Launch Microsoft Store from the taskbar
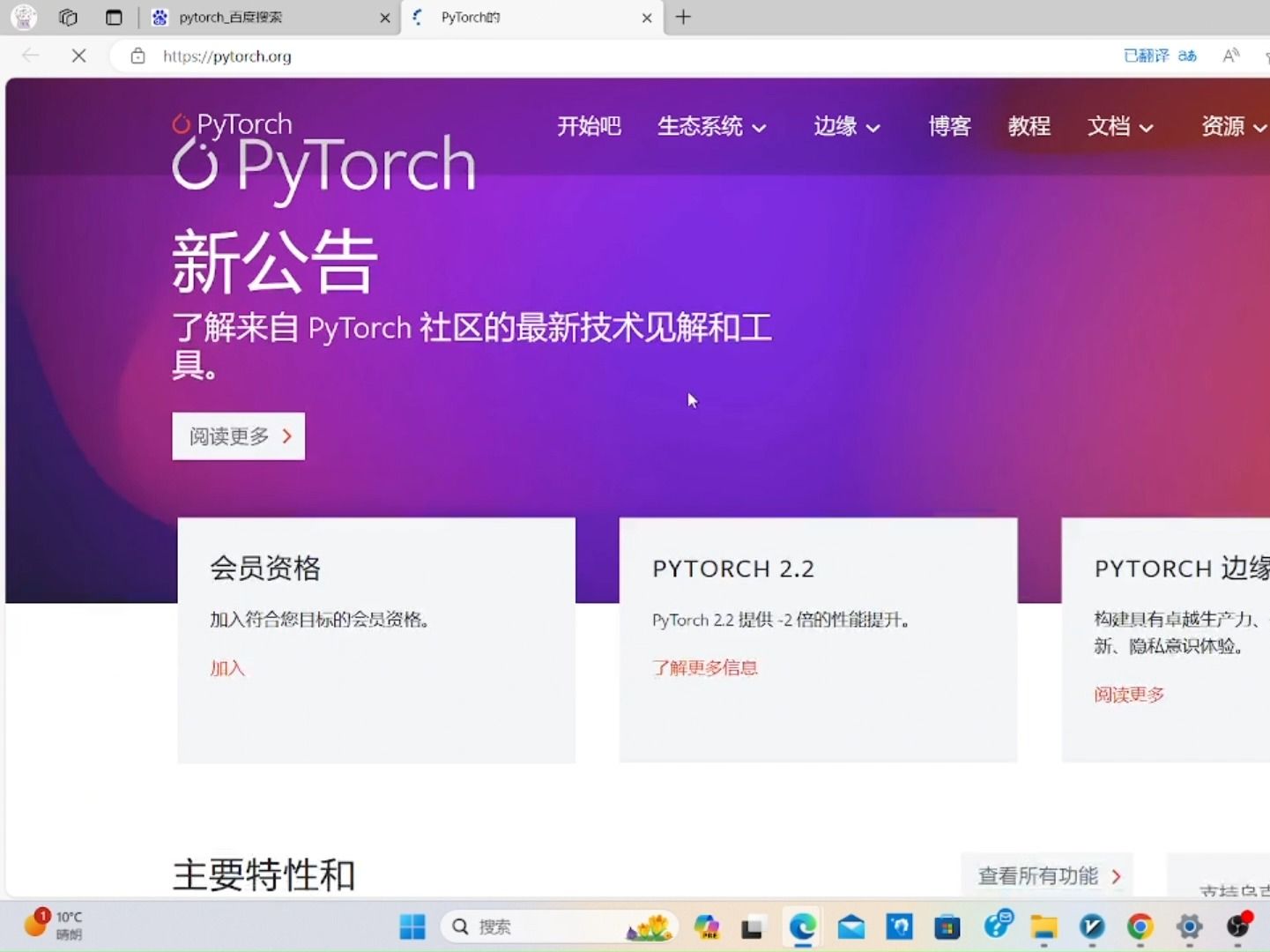 [x=947, y=927]
